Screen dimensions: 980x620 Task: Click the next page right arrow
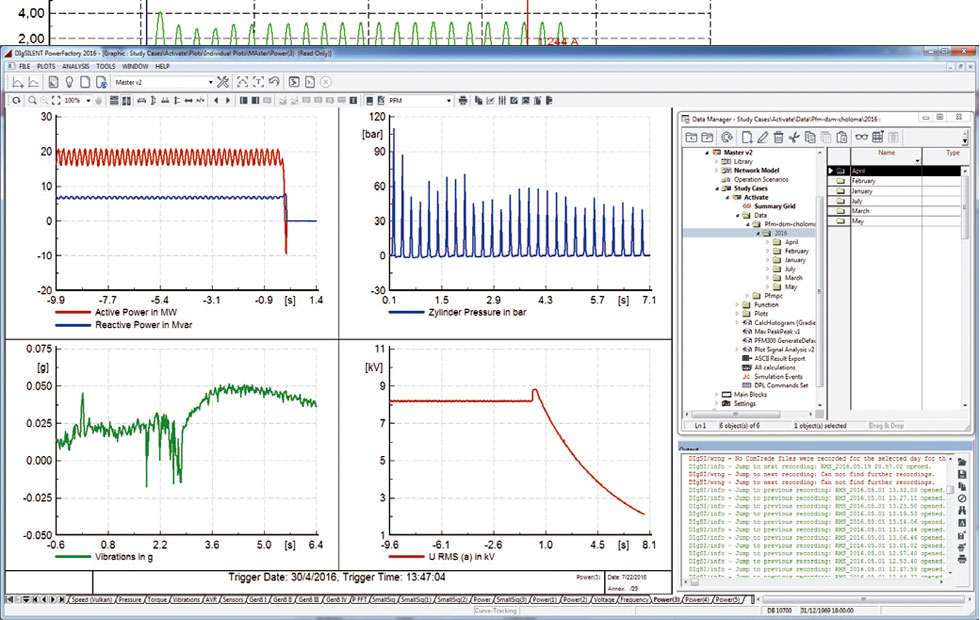tap(228, 100)
